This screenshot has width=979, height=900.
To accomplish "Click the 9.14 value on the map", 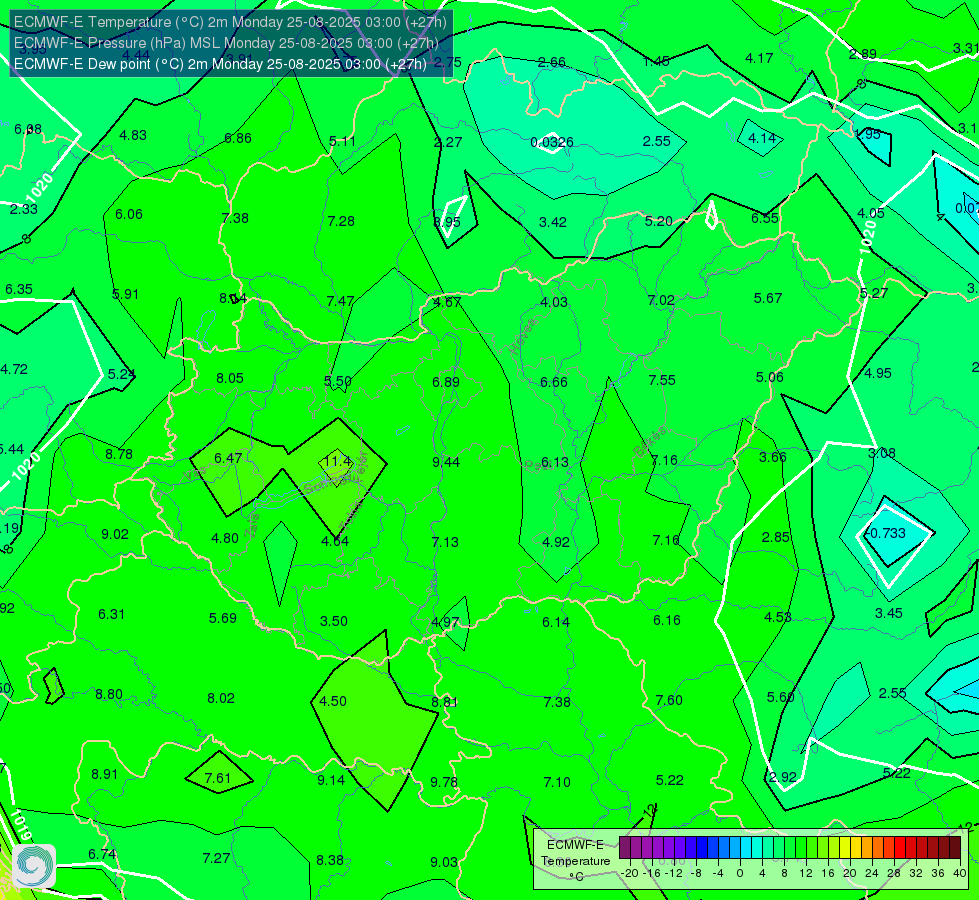I will point(331,779).
